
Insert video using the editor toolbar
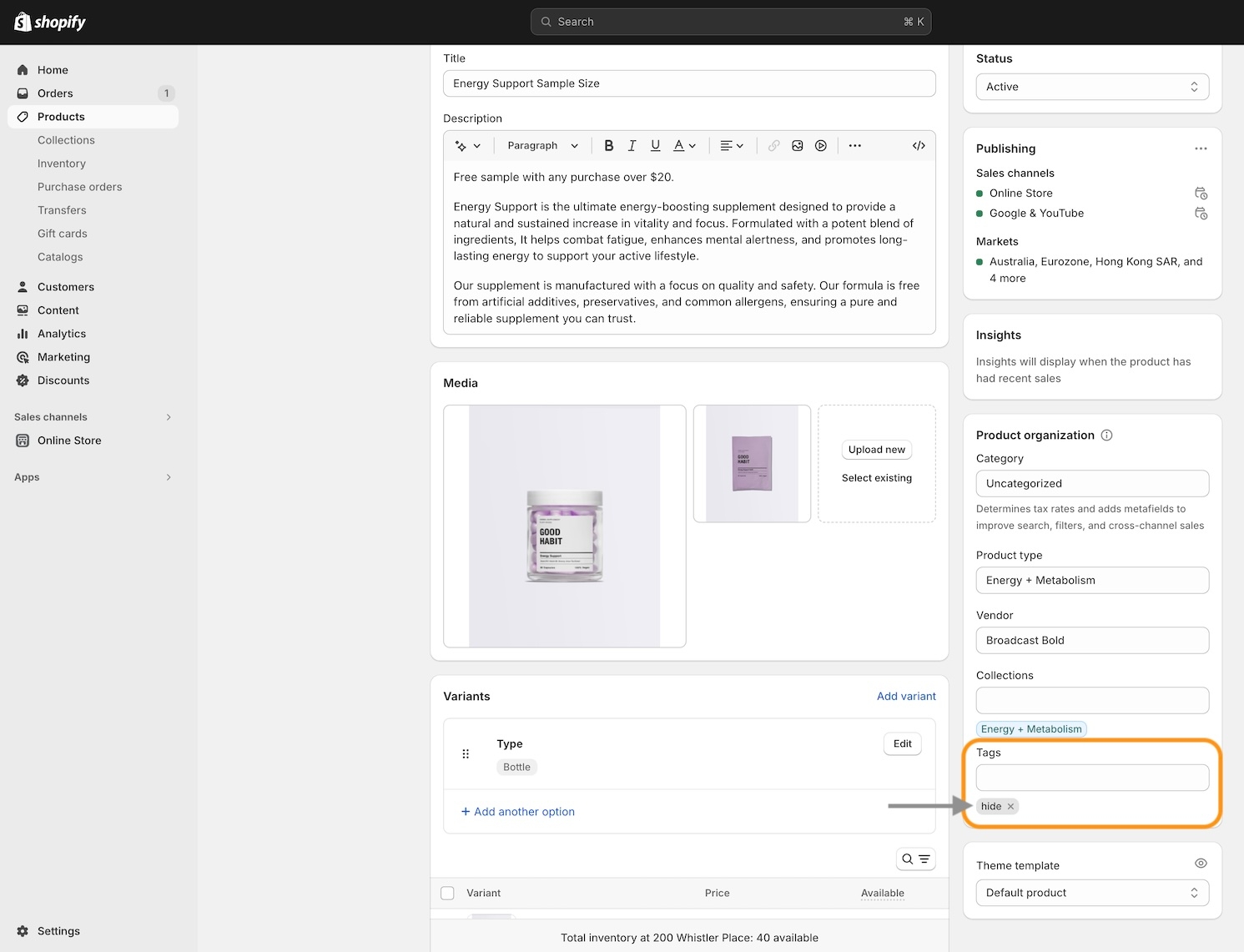[x=821, y=145]
